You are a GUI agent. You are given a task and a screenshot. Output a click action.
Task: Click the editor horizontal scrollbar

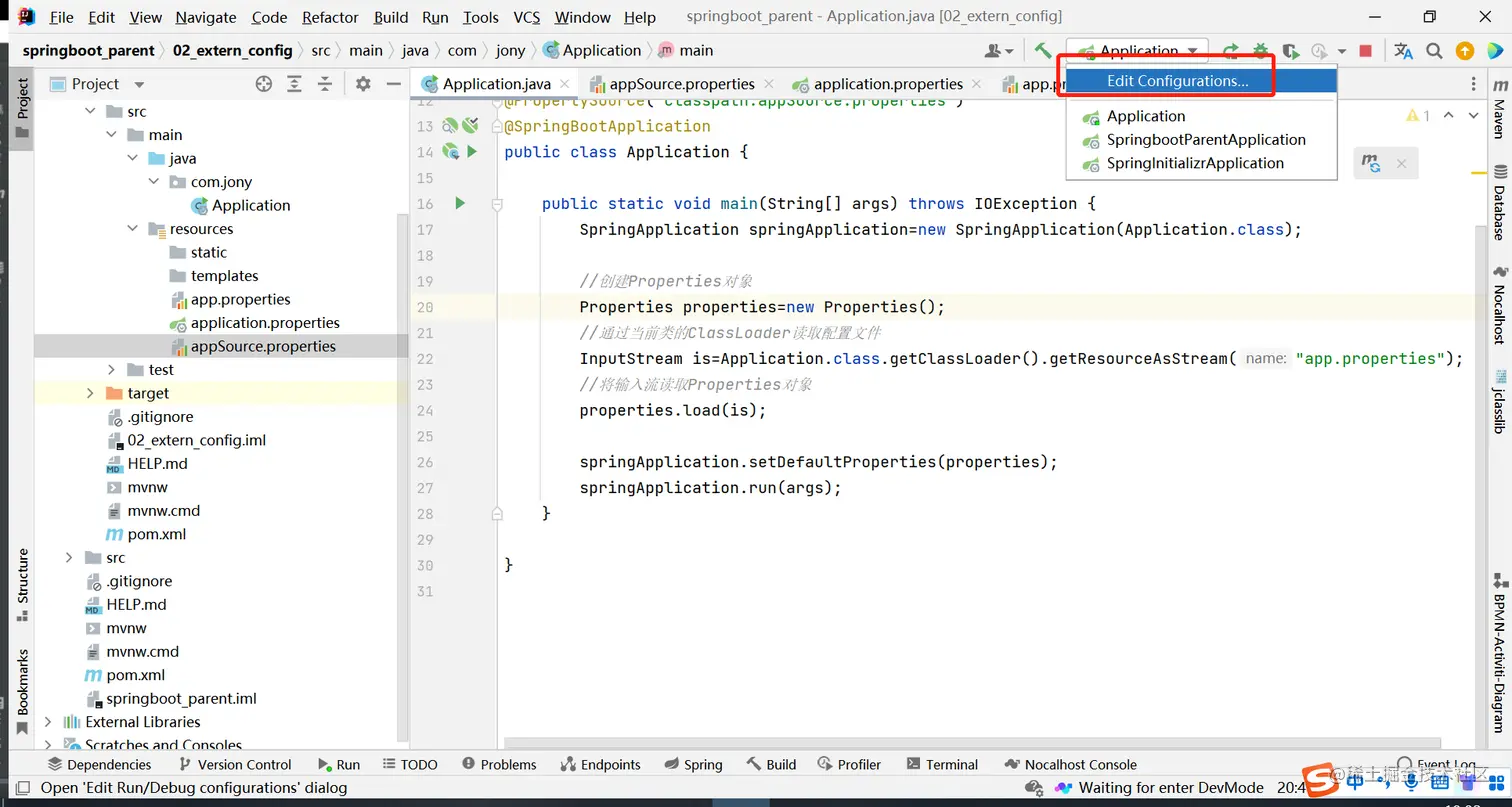pyautogui.click(x=970, y=743)
